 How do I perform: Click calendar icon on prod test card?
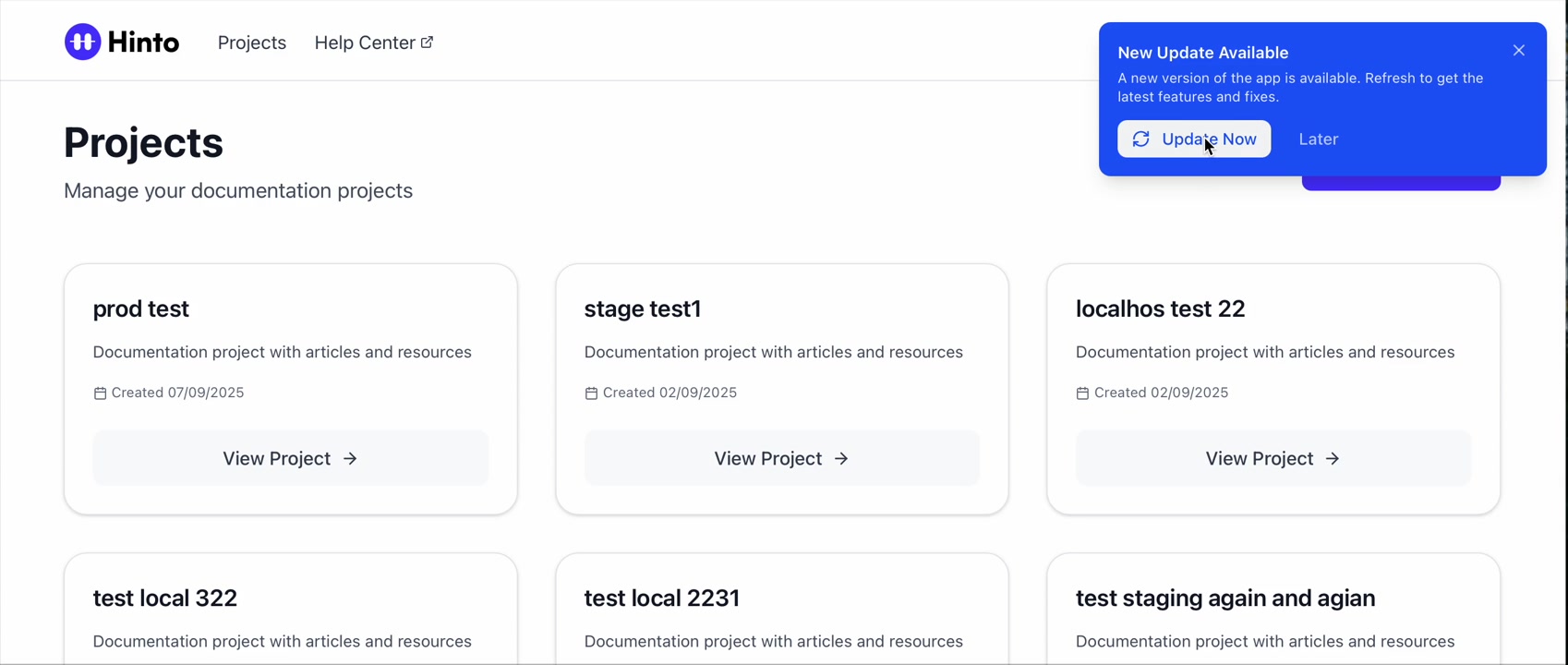(100, 393)
